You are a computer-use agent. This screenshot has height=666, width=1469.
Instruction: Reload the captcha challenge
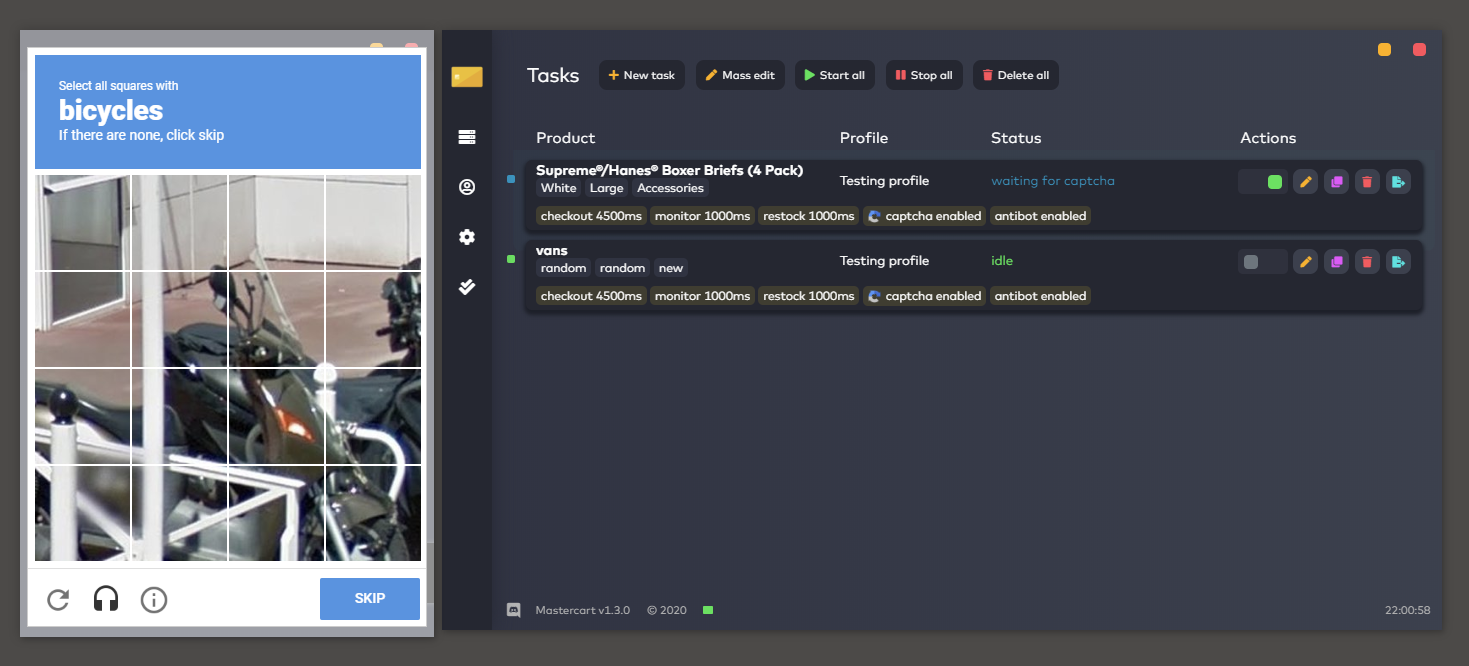tap(58, 599)
